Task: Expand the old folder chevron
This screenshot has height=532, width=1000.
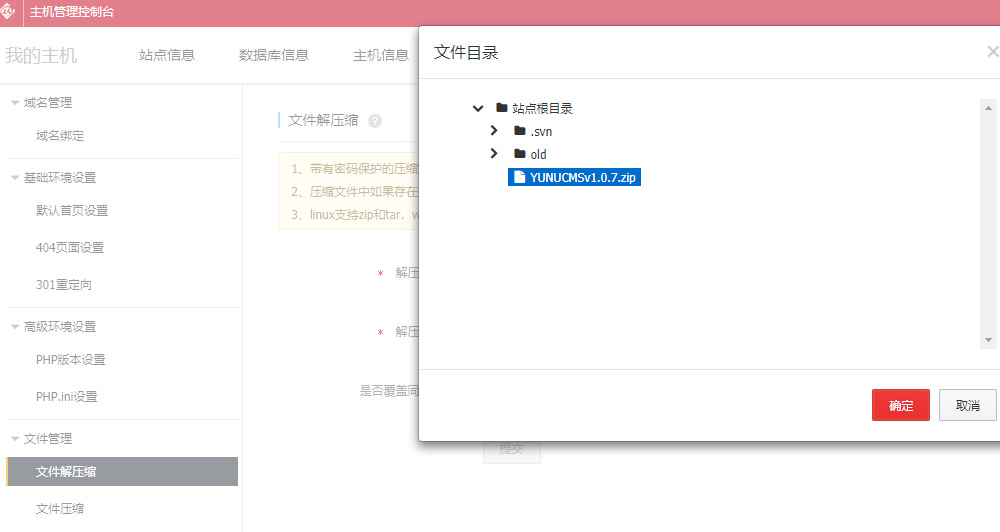Action: click(x=494, y=154)
